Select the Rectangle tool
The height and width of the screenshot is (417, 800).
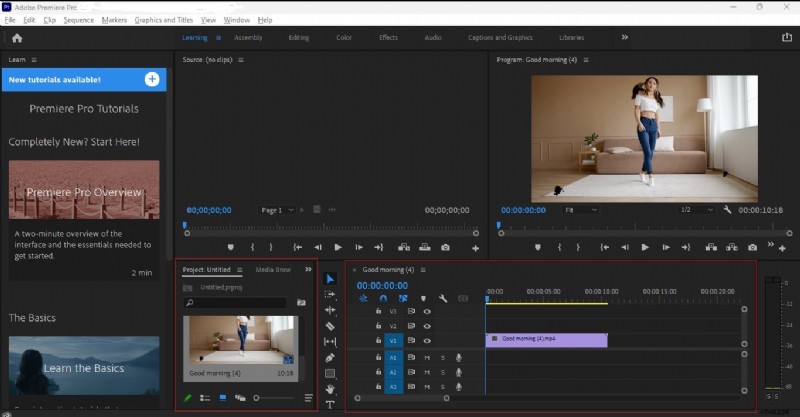pyautogui.click(x=330, y=374)
